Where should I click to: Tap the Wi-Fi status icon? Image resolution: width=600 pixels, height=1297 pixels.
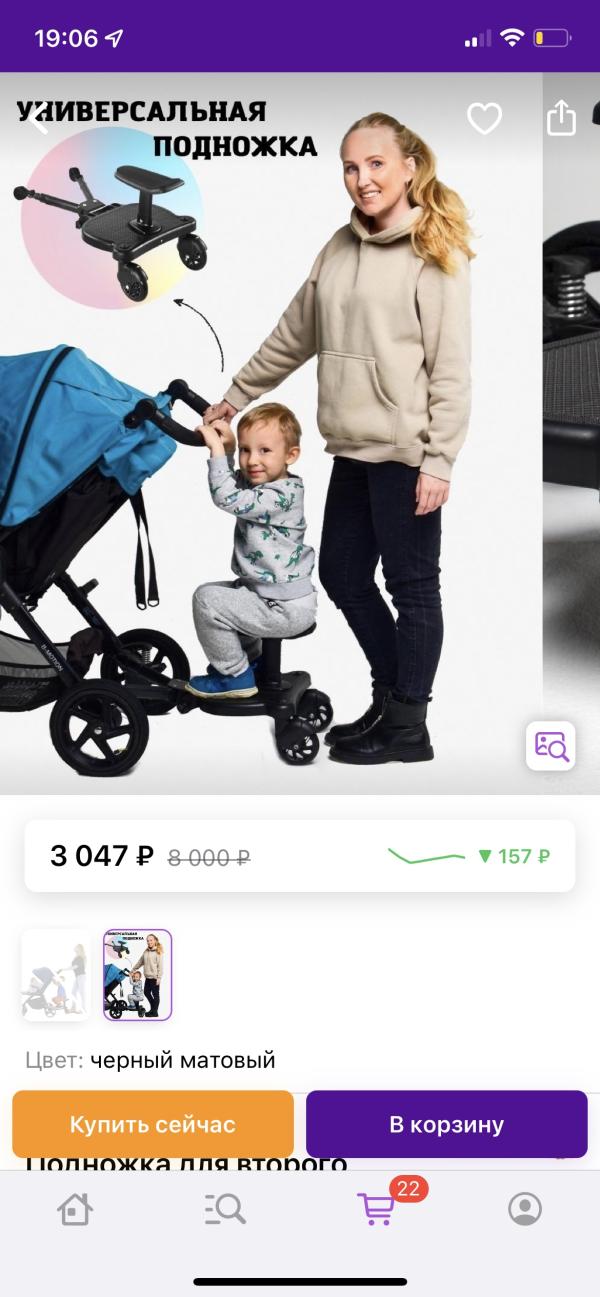point(513,39)
